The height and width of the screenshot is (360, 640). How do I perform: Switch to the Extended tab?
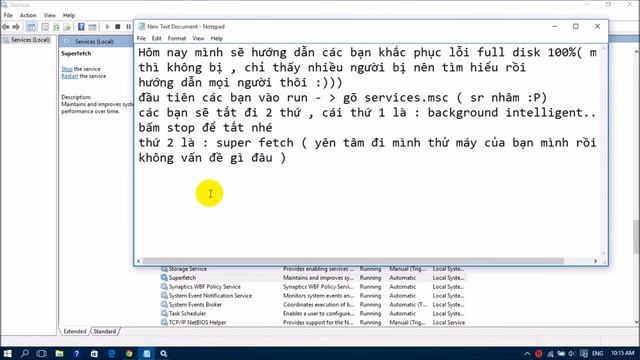point(75,331)
